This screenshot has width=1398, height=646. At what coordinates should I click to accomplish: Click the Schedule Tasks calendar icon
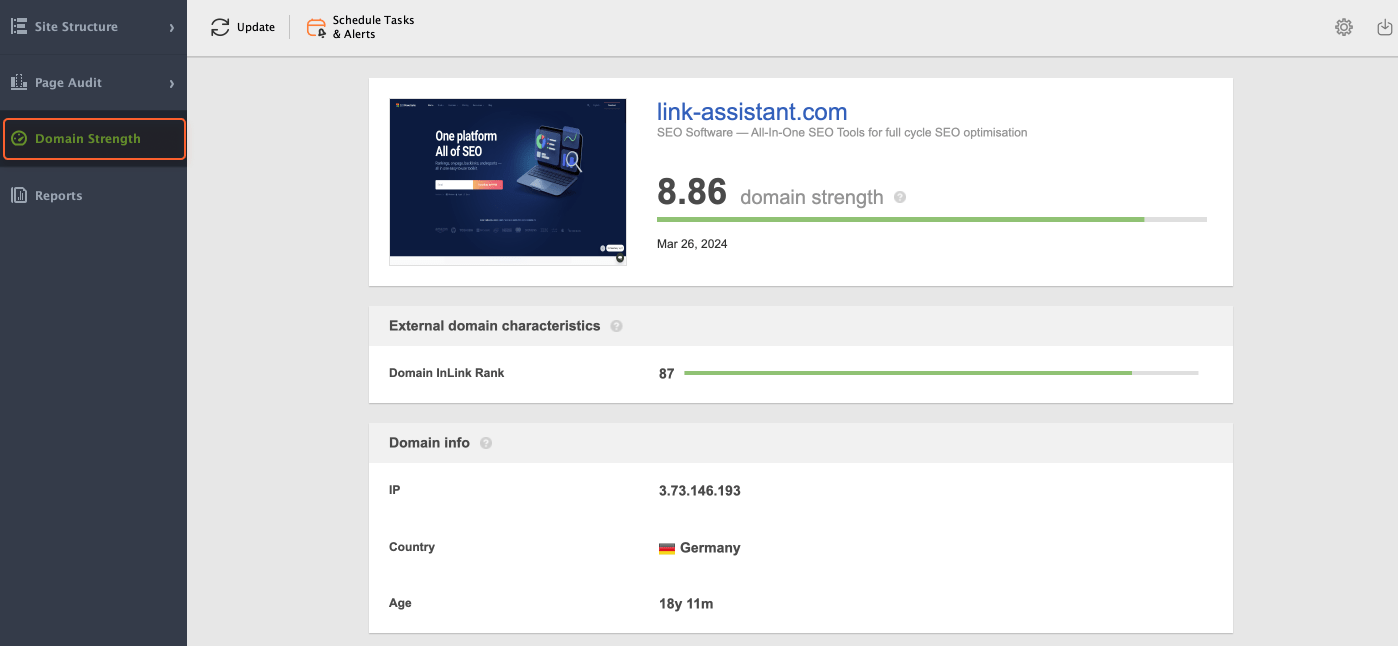pos(316,27)
